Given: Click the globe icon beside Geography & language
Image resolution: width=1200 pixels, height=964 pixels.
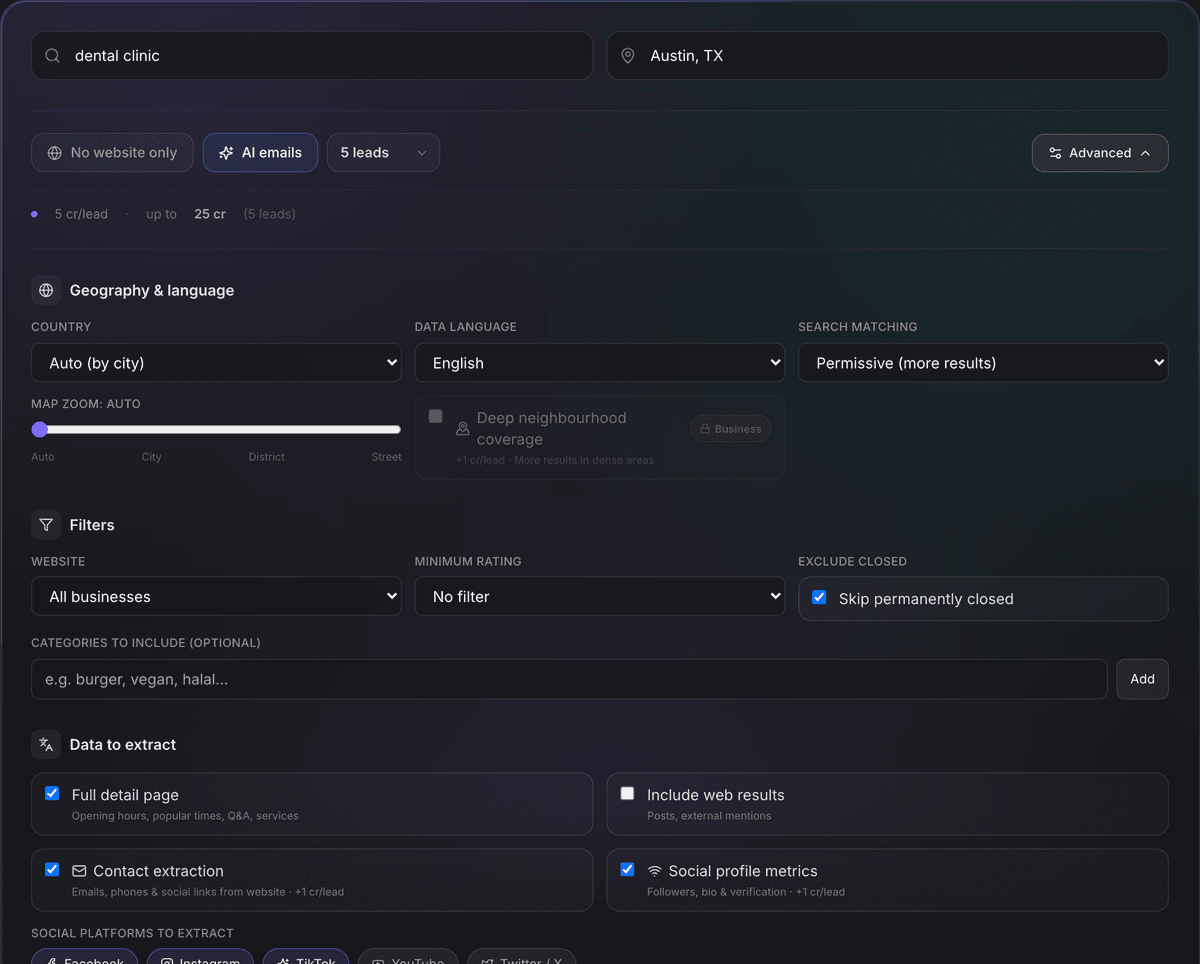Looking at the screenshot, I should coord(46,291).
